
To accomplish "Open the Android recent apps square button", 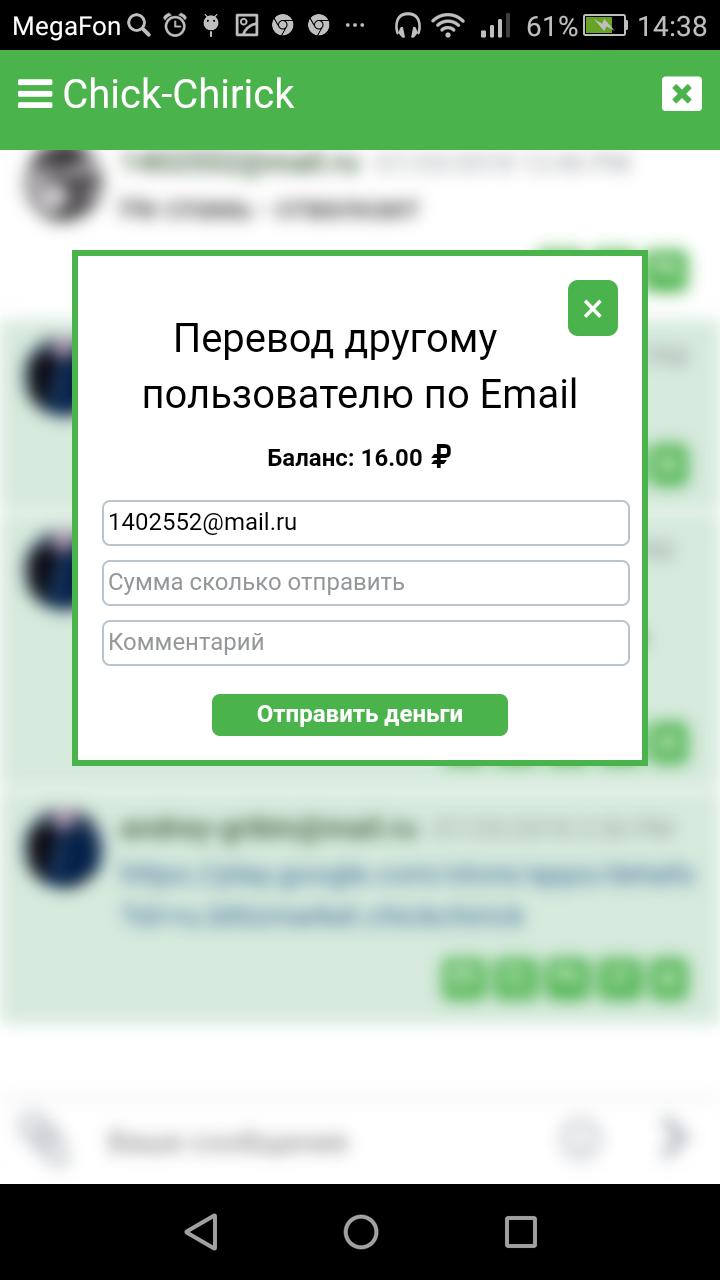I will click(x=520, y=1232).
